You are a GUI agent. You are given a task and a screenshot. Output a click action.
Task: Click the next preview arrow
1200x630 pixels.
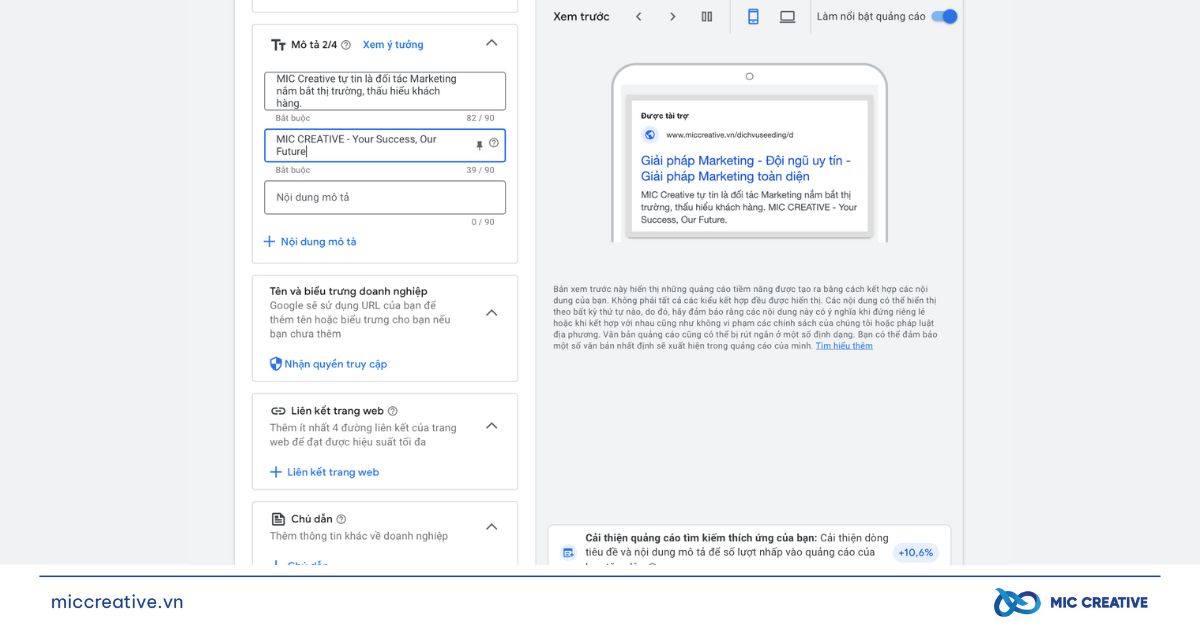672,17
